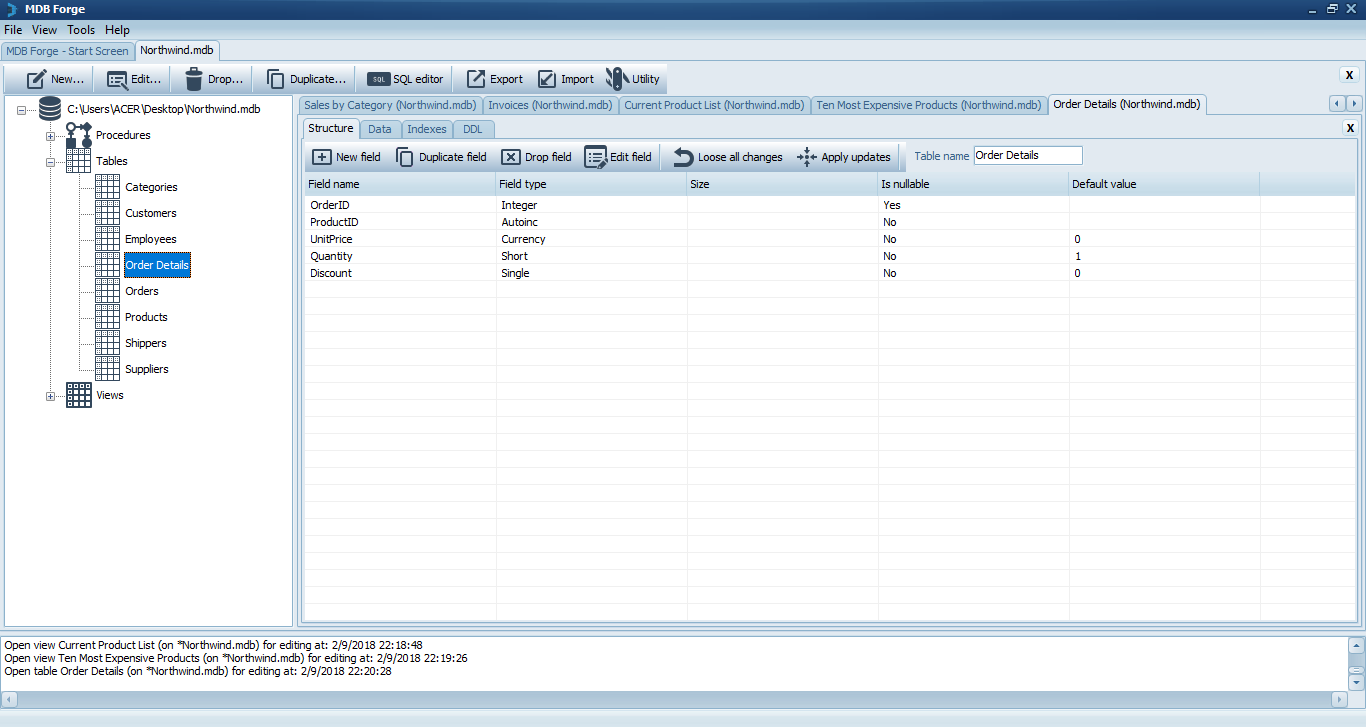Click the Duplicate... toolbar button
This screenshot has width=1366, height=727.
(x=306, y=79)
